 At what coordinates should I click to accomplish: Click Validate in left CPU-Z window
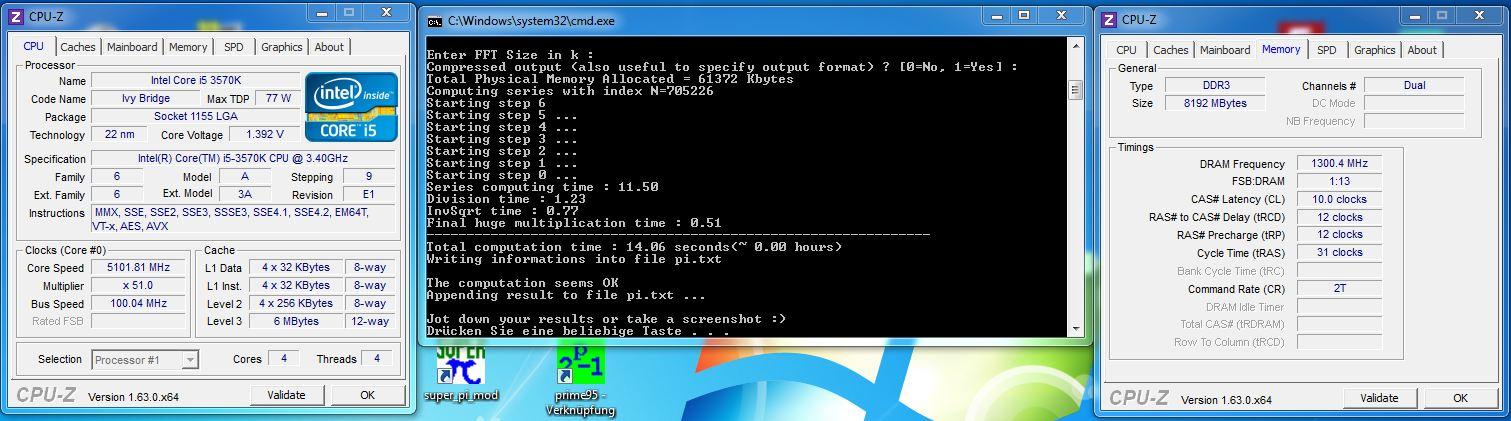(286, 395)
